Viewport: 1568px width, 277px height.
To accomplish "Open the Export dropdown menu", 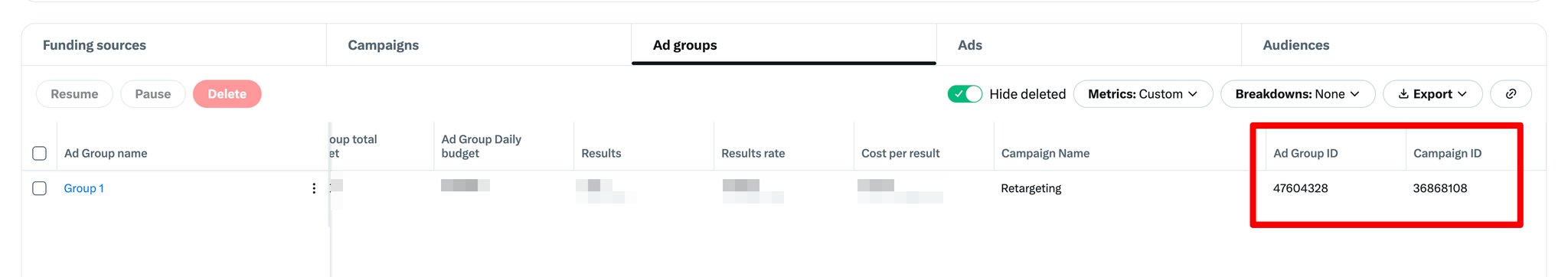I will click(x=1432, y=94).
